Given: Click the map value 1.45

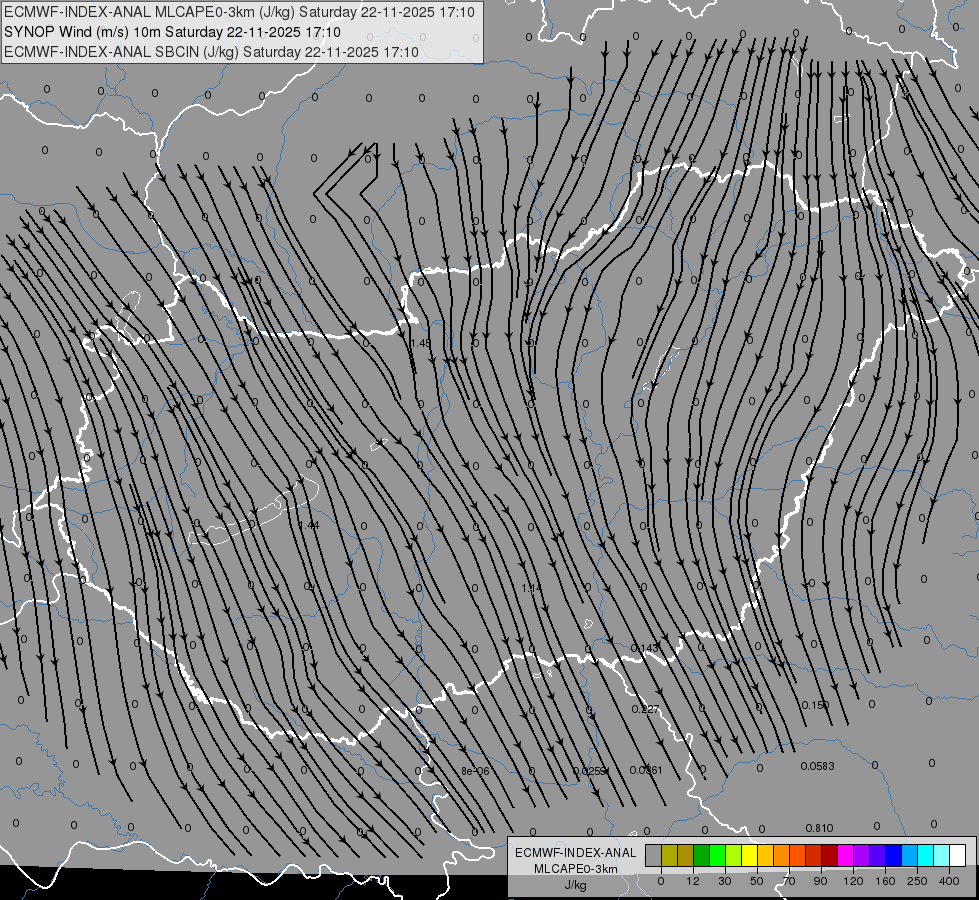Looking at the screenshot, I should (x=421, y=343).
